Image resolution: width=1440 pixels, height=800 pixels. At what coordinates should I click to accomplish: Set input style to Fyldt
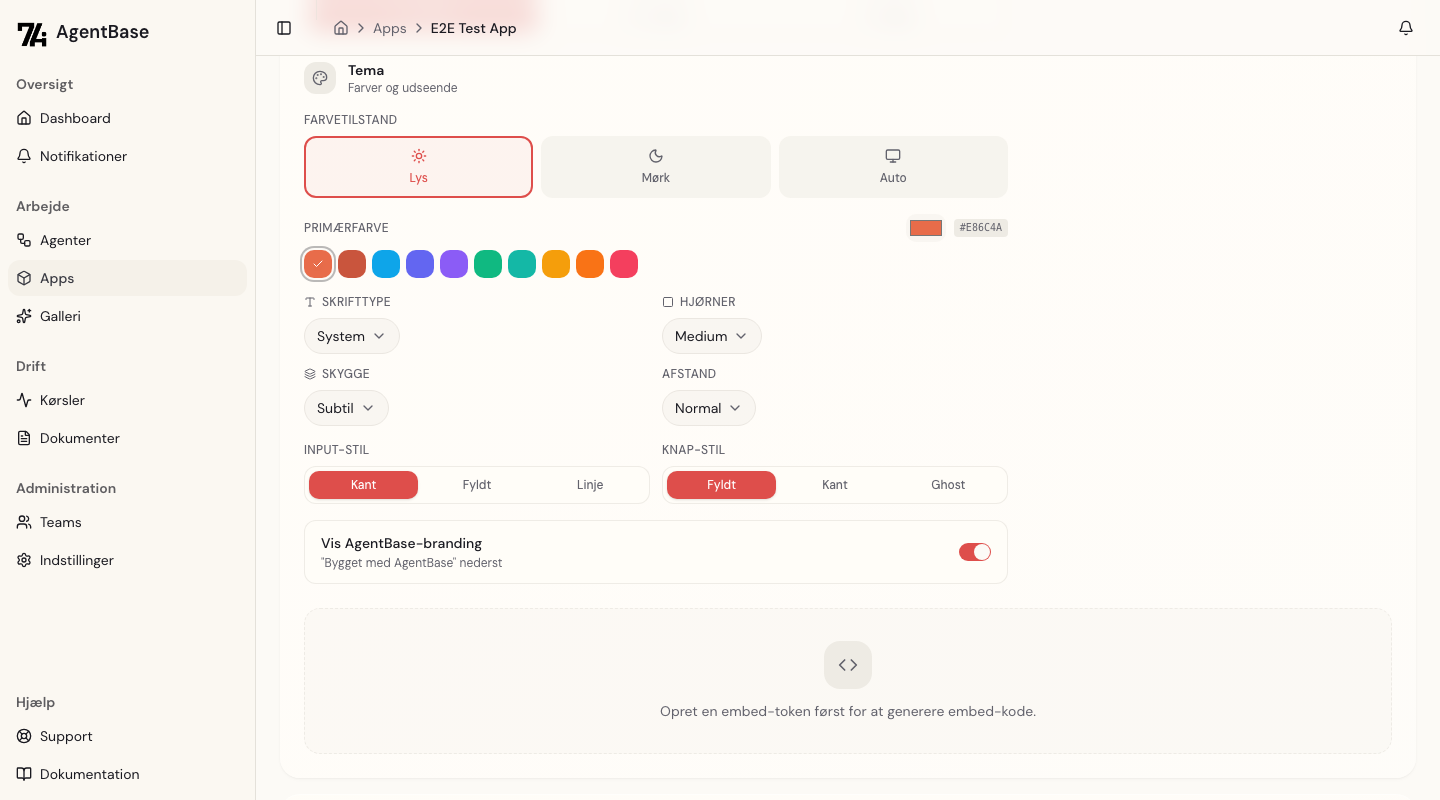[x=477, y=485]
